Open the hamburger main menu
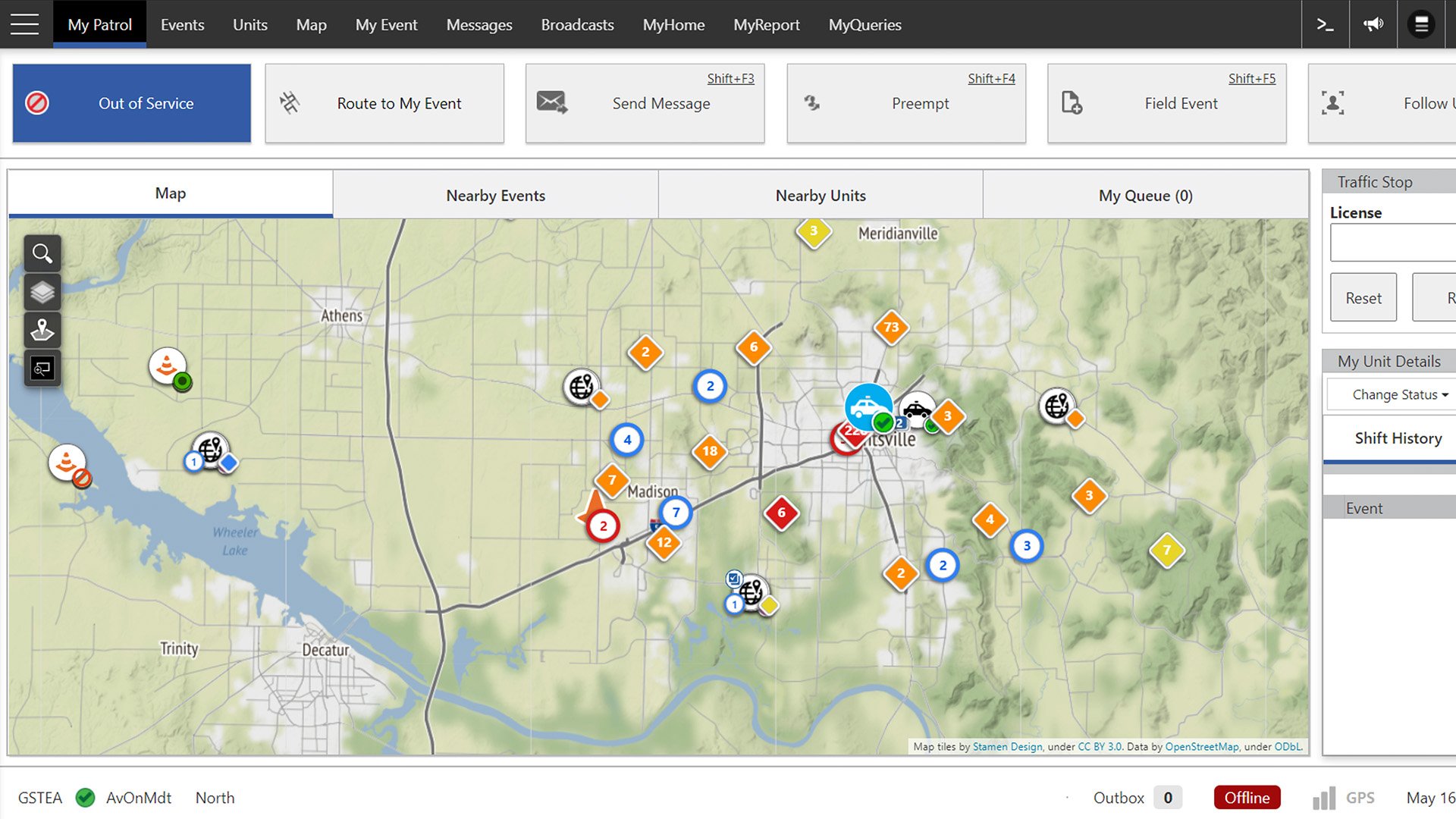This screenshot has width=1456, height=819. pyautogui.click(x=24, y=24)
